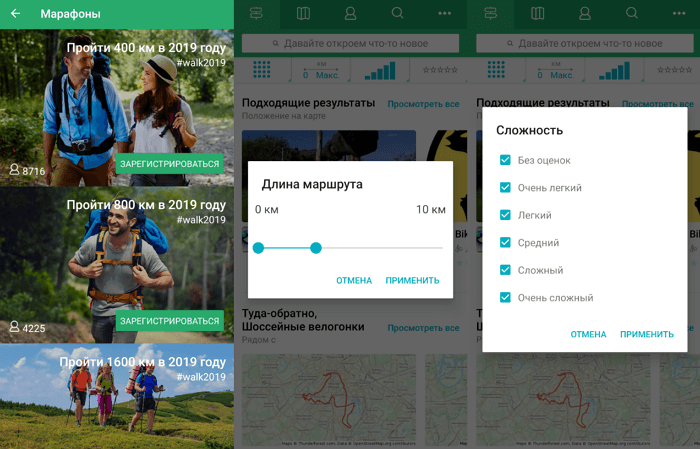Screen dimensions: 700x449
Task: Click Просмотреть все beside Подходящие результаты, middle screen
Action: pos(423,104)
